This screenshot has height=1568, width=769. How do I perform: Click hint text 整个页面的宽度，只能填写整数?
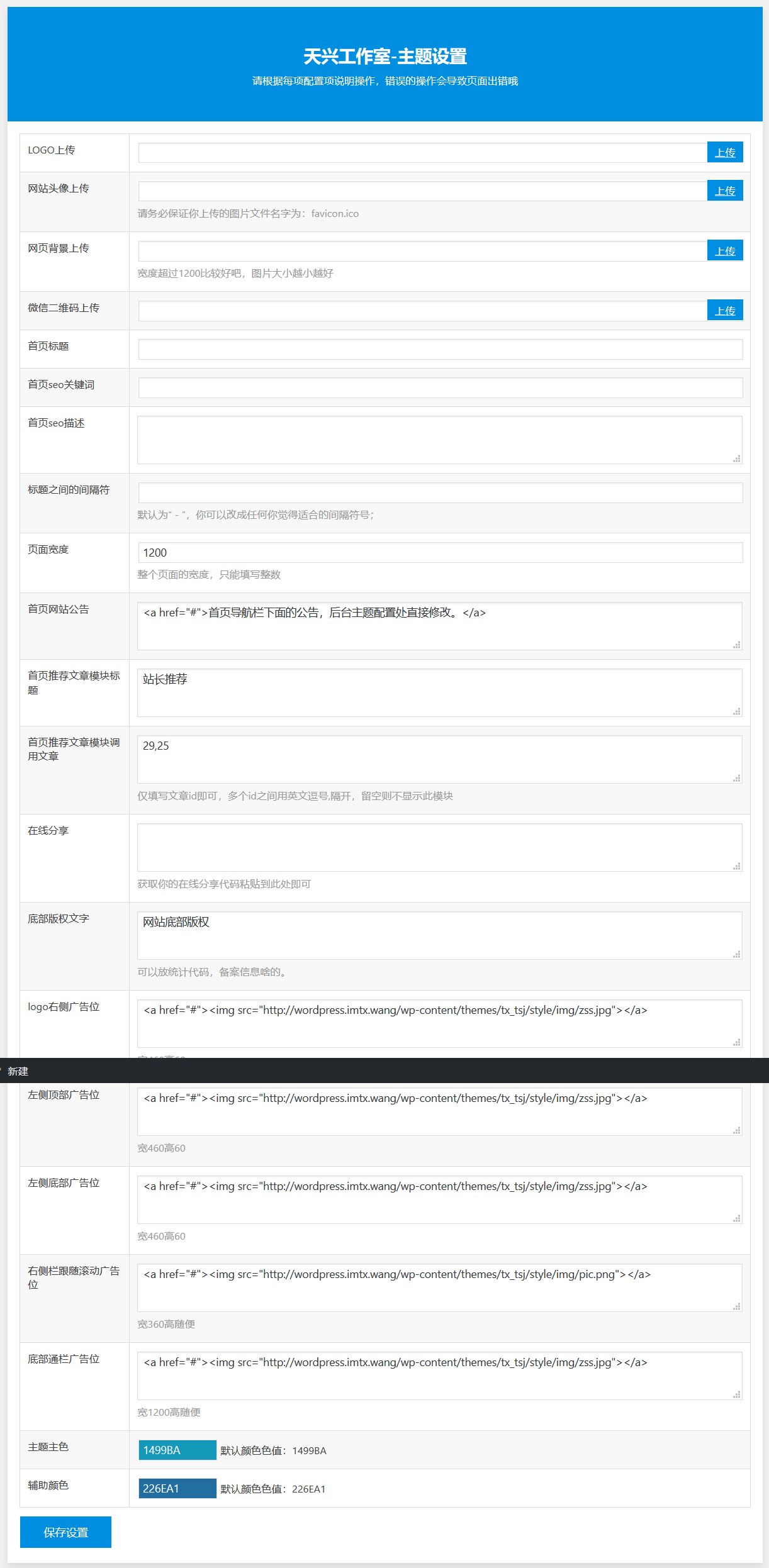(209, 575)
